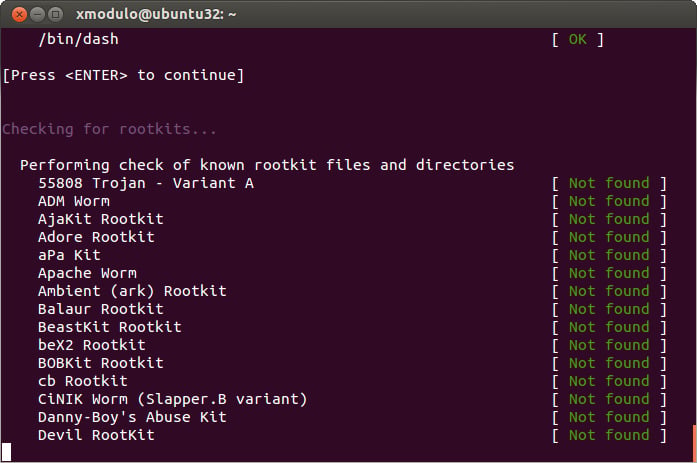Click the green OK status for /bin/dash
Image resolution: width=697 pixels, height=463 pixels.
[x=577, y=40]
